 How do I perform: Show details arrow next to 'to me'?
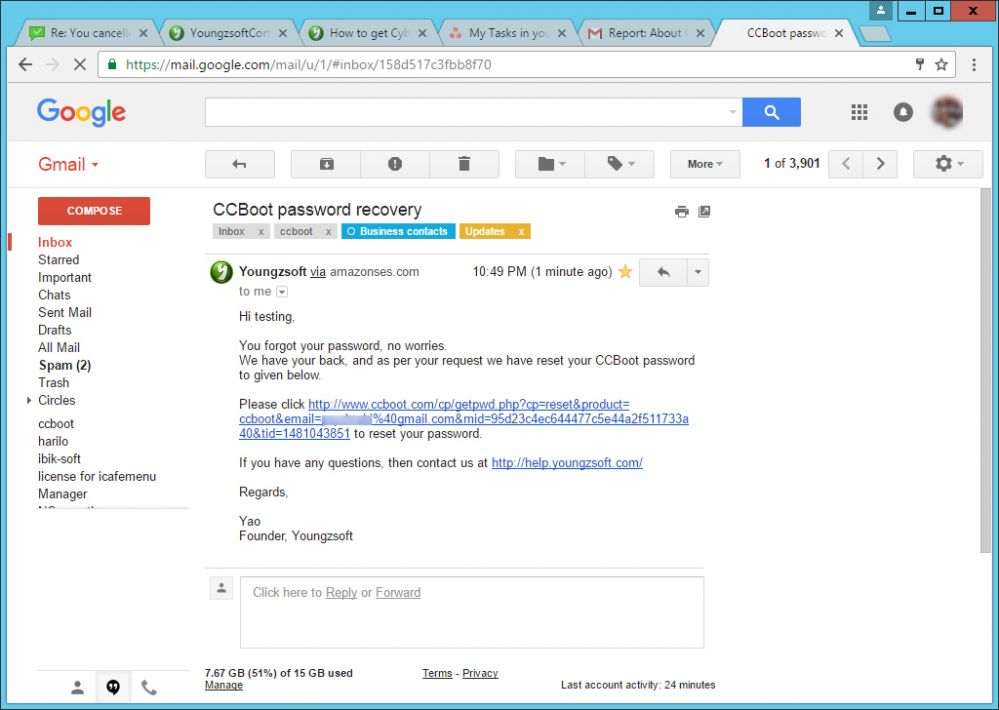tap(282, 292)
